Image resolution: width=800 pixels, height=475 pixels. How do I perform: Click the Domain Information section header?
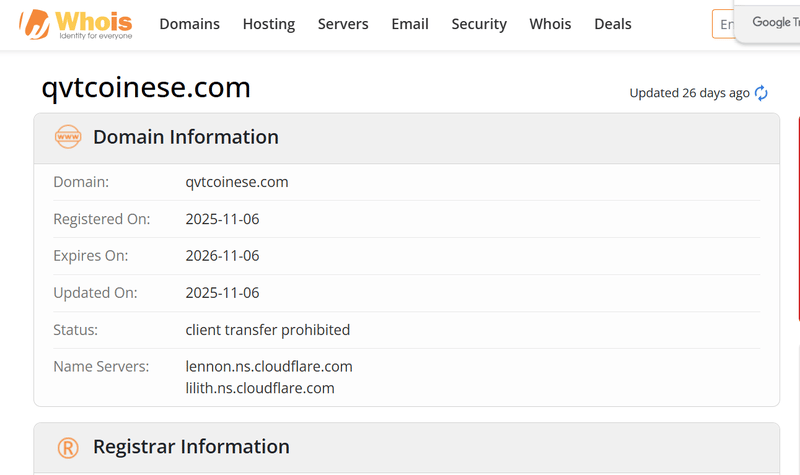407,138
